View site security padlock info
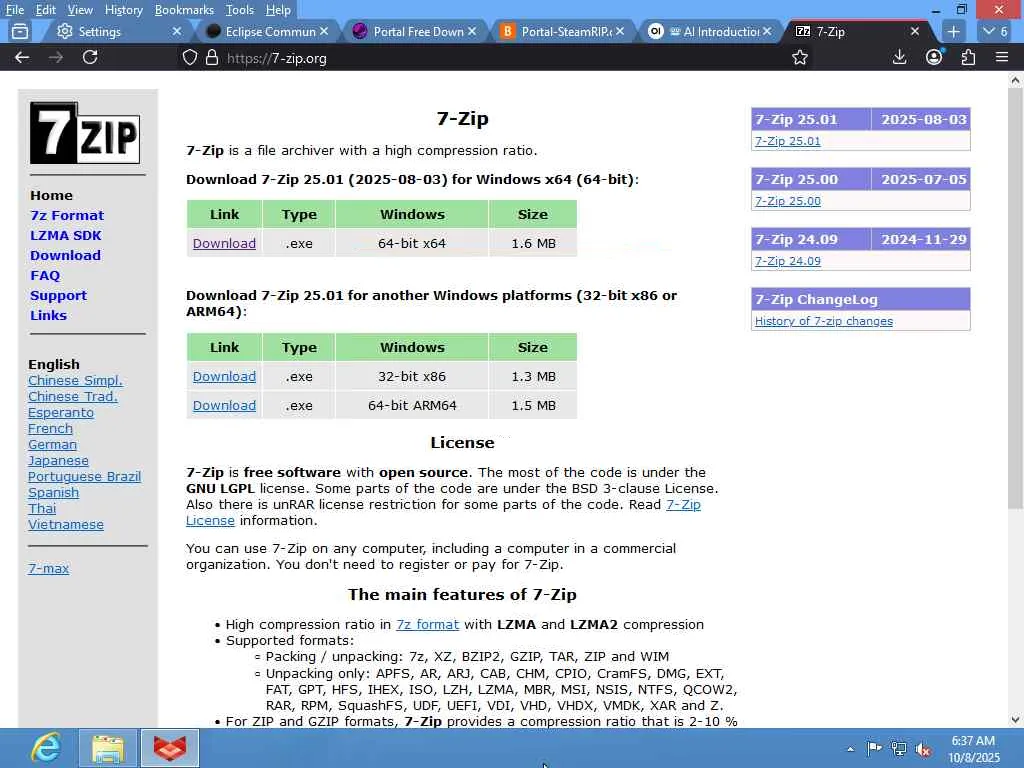This screenshot has width=1024, height=768. [212, 57]
